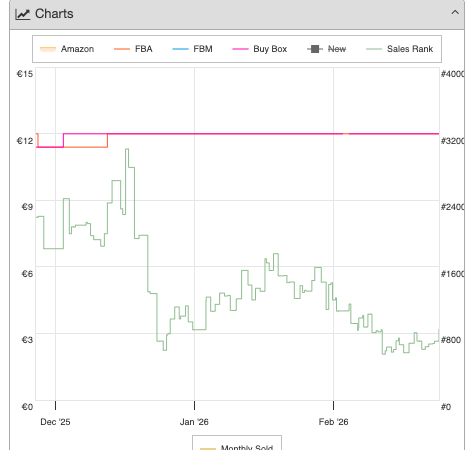This screenshot has height=450, width=474.
Task: Click the FBM blue line swatch
Action: [x=180, y=49]
